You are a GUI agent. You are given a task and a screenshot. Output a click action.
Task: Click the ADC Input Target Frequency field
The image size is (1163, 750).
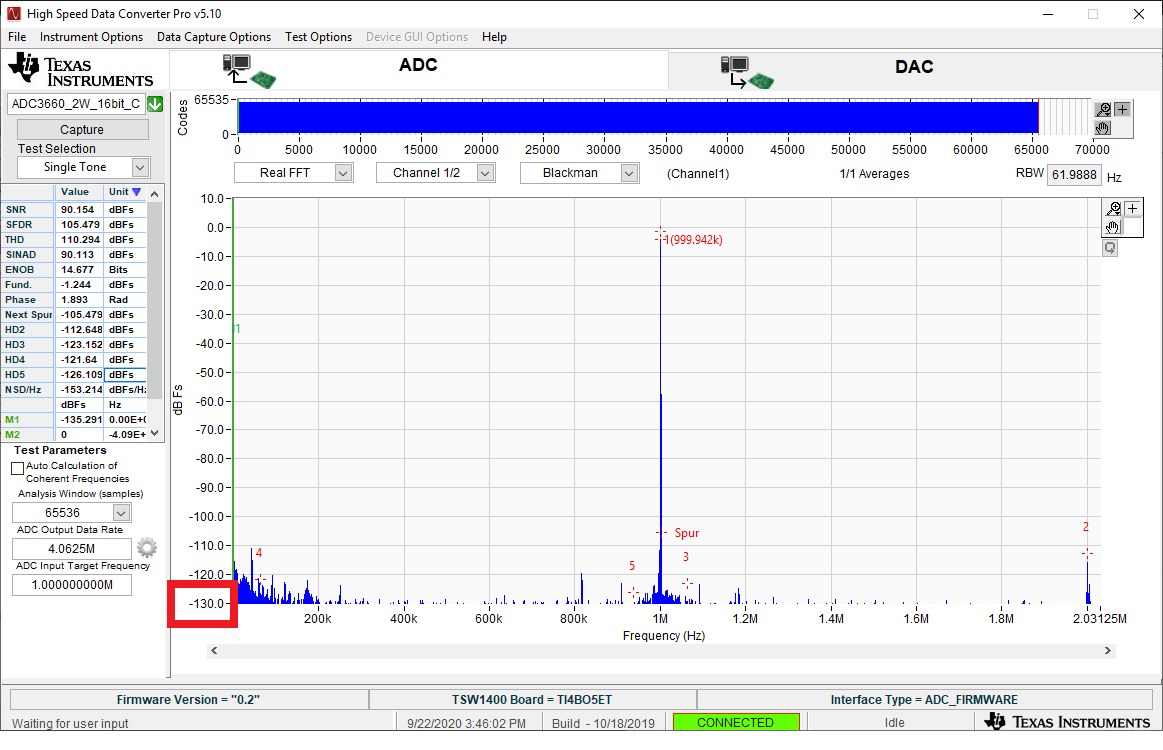pyautogui.click(x=71, y=586)
